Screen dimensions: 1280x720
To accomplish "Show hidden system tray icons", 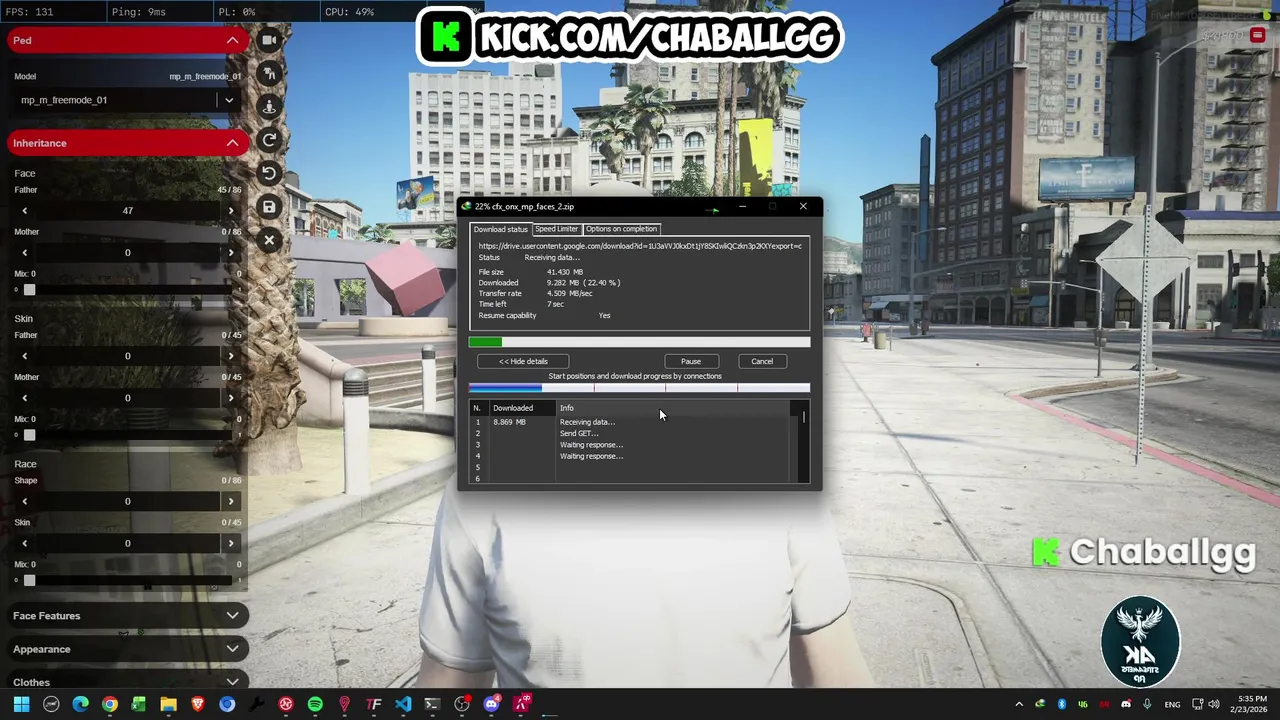I will point(1019,704).
